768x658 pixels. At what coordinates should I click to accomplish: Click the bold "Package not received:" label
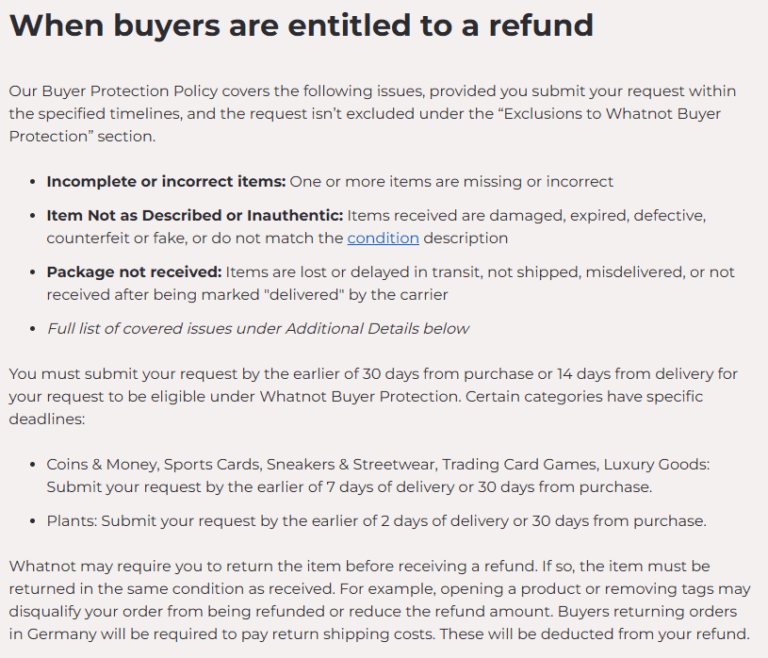133,272
